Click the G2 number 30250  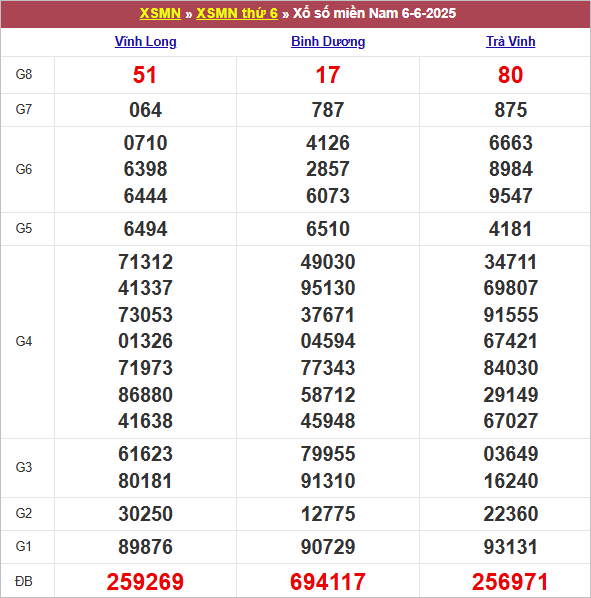(x=146, y=514)
